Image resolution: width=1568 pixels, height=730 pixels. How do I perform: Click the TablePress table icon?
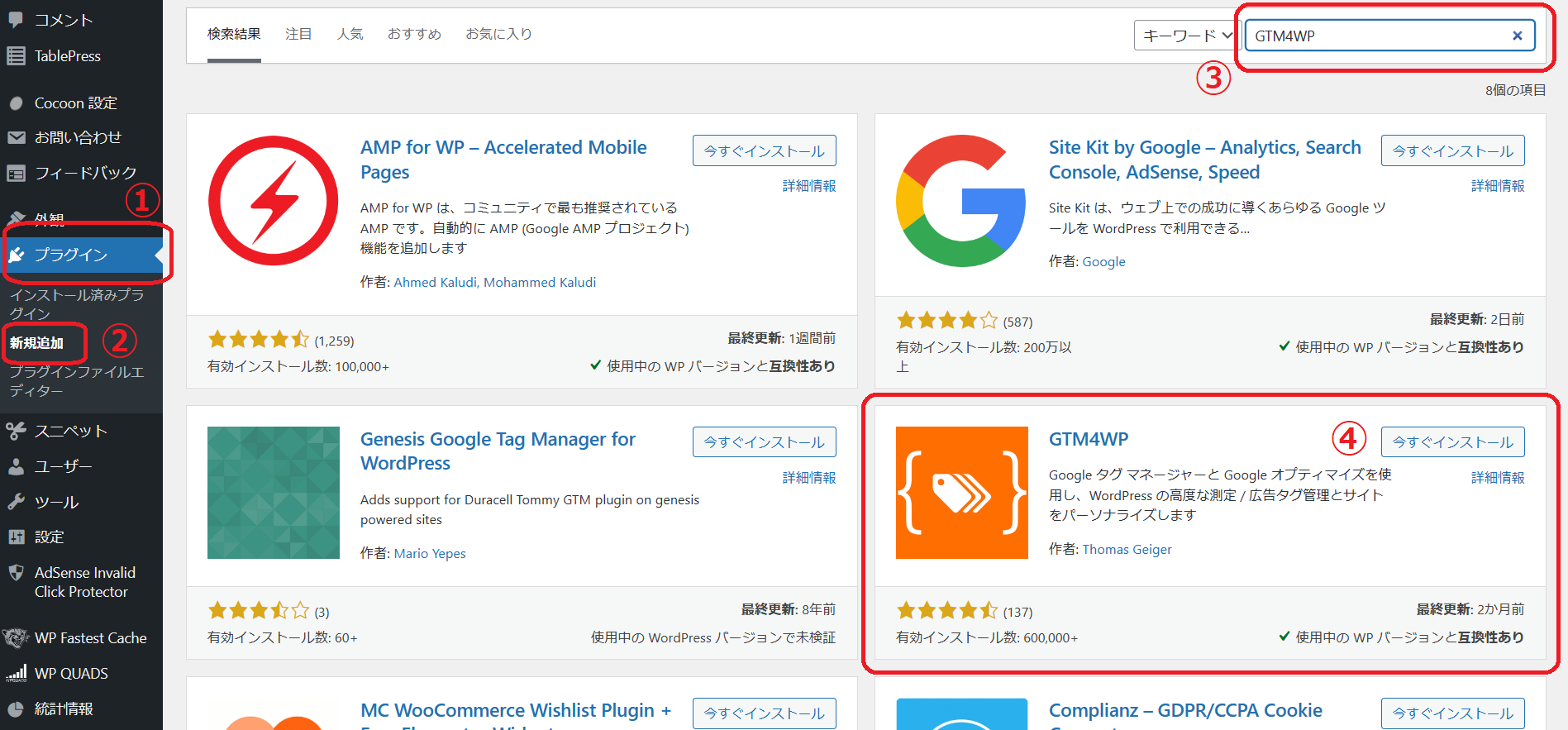tap(16, 55)
